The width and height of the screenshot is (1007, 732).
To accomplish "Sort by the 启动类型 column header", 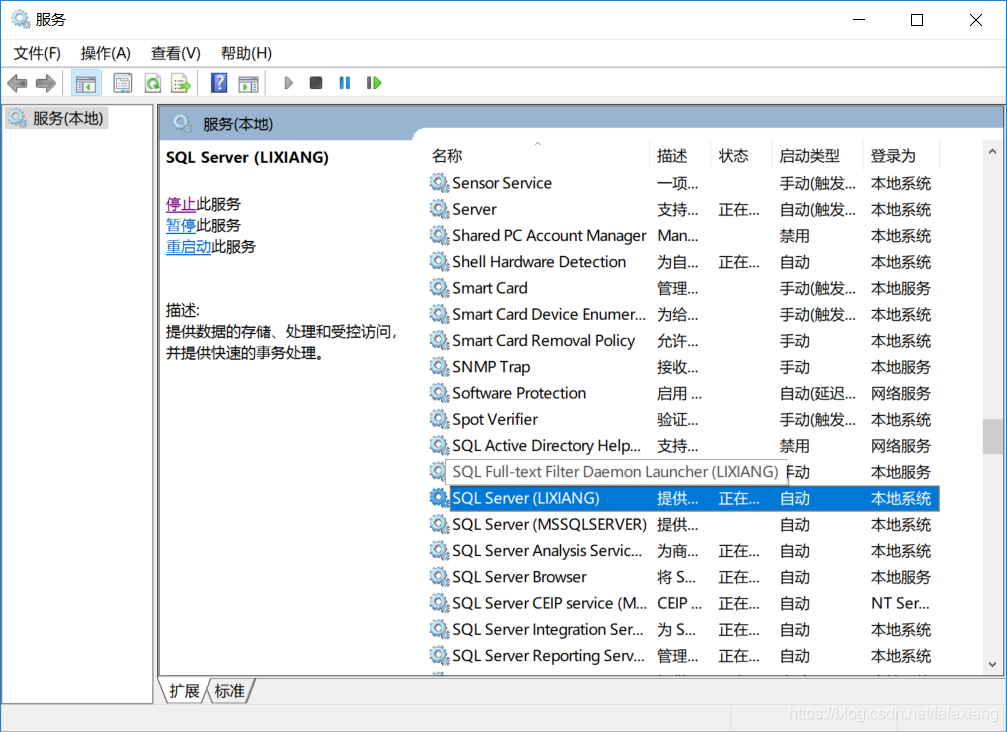I will 817,155.
